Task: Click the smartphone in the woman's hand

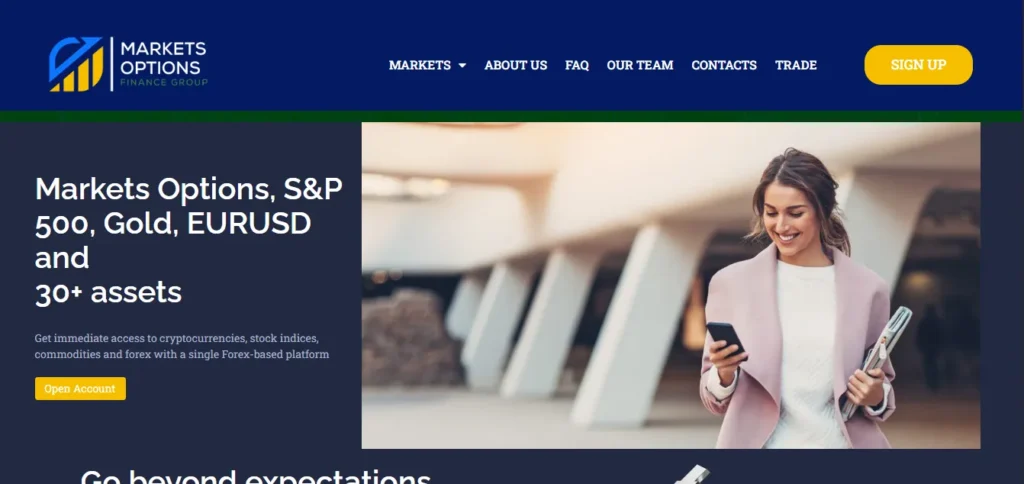Action: tap(726, 338)
